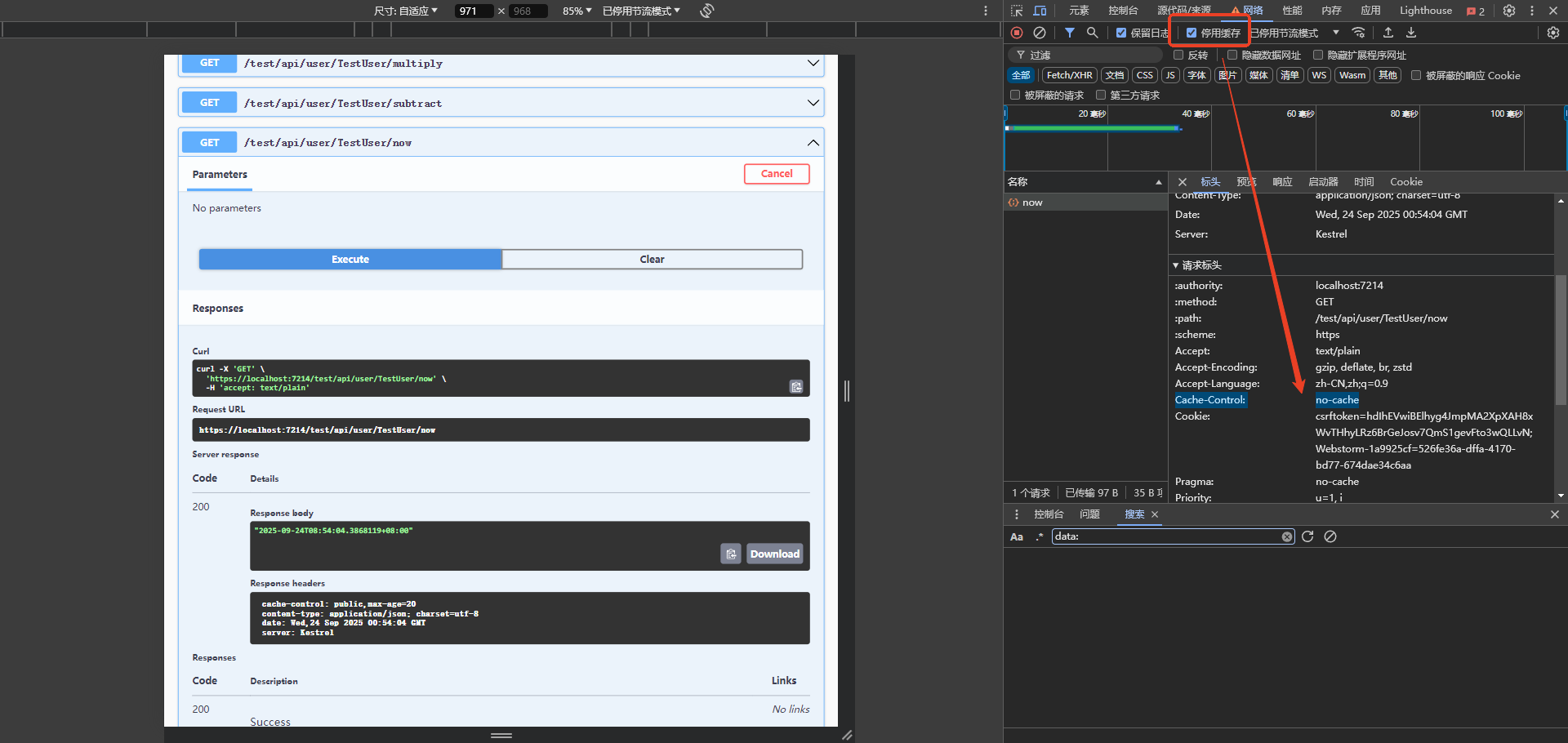1568x743 pixels.
Task: Activate the inspect element picker
Action: (x=1017, y=11)
